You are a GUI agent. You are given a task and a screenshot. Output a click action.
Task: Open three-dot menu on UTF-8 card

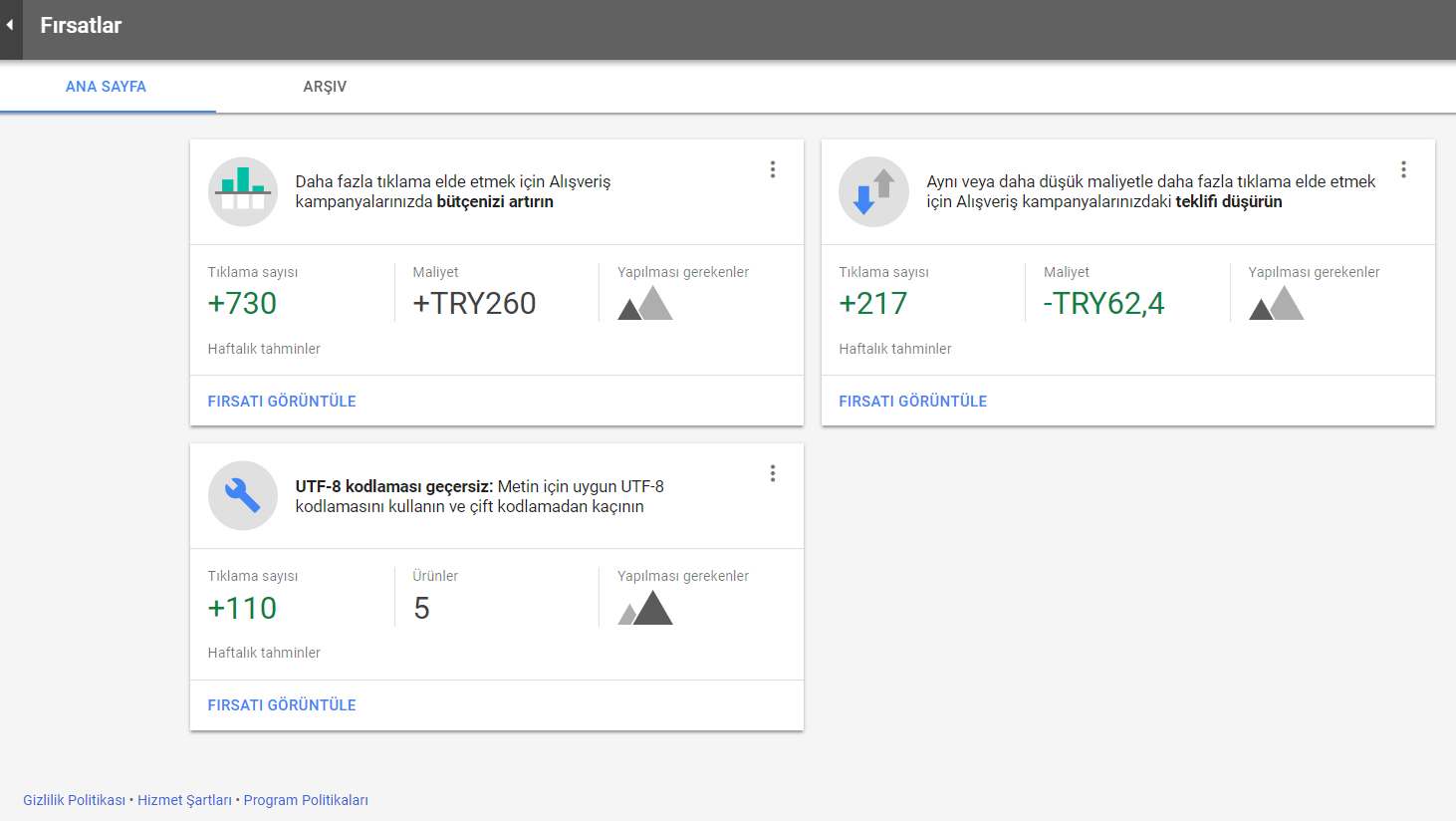pos(772,473)
